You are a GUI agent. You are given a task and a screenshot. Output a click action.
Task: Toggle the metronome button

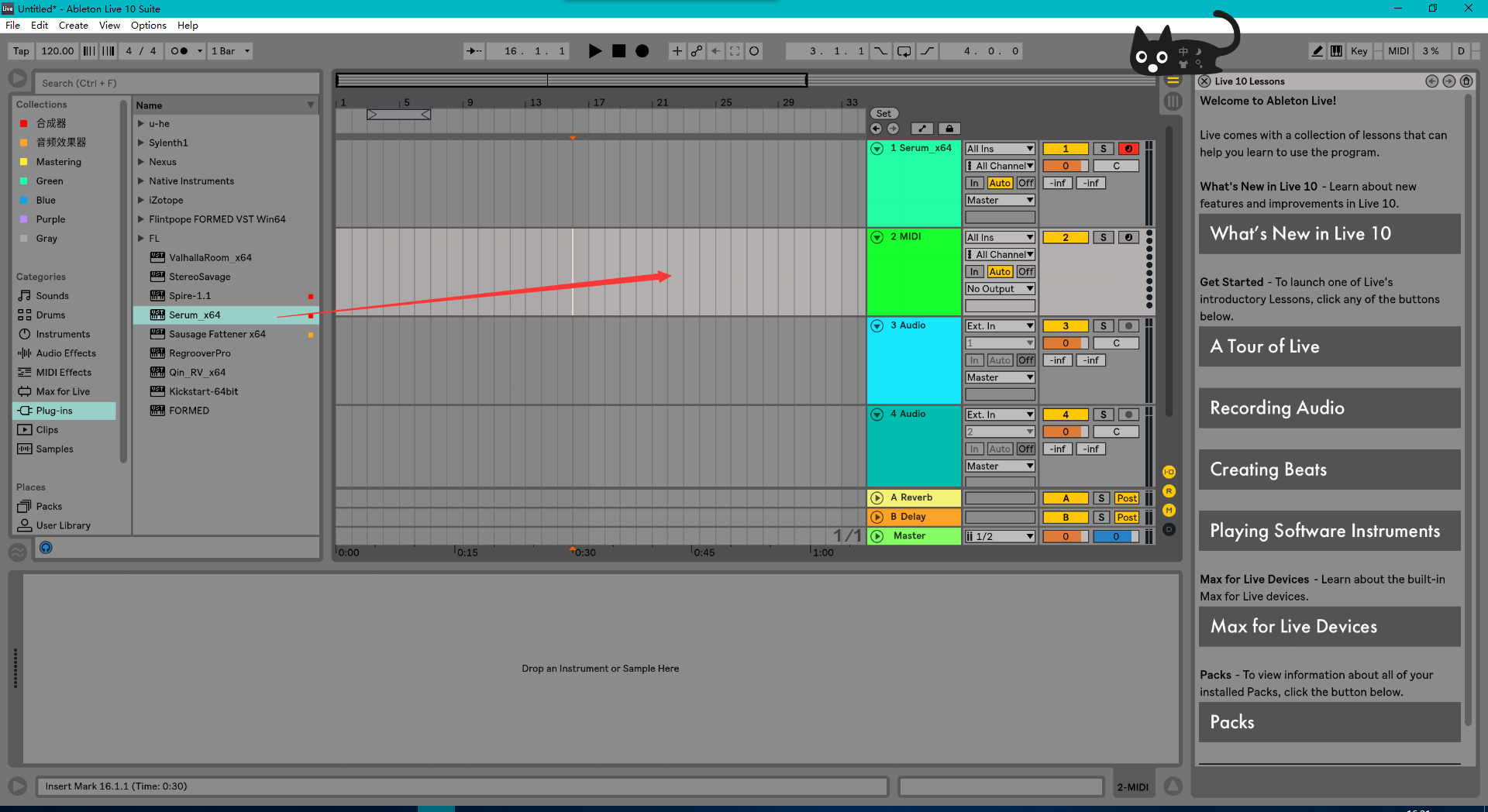pos(180,51)
